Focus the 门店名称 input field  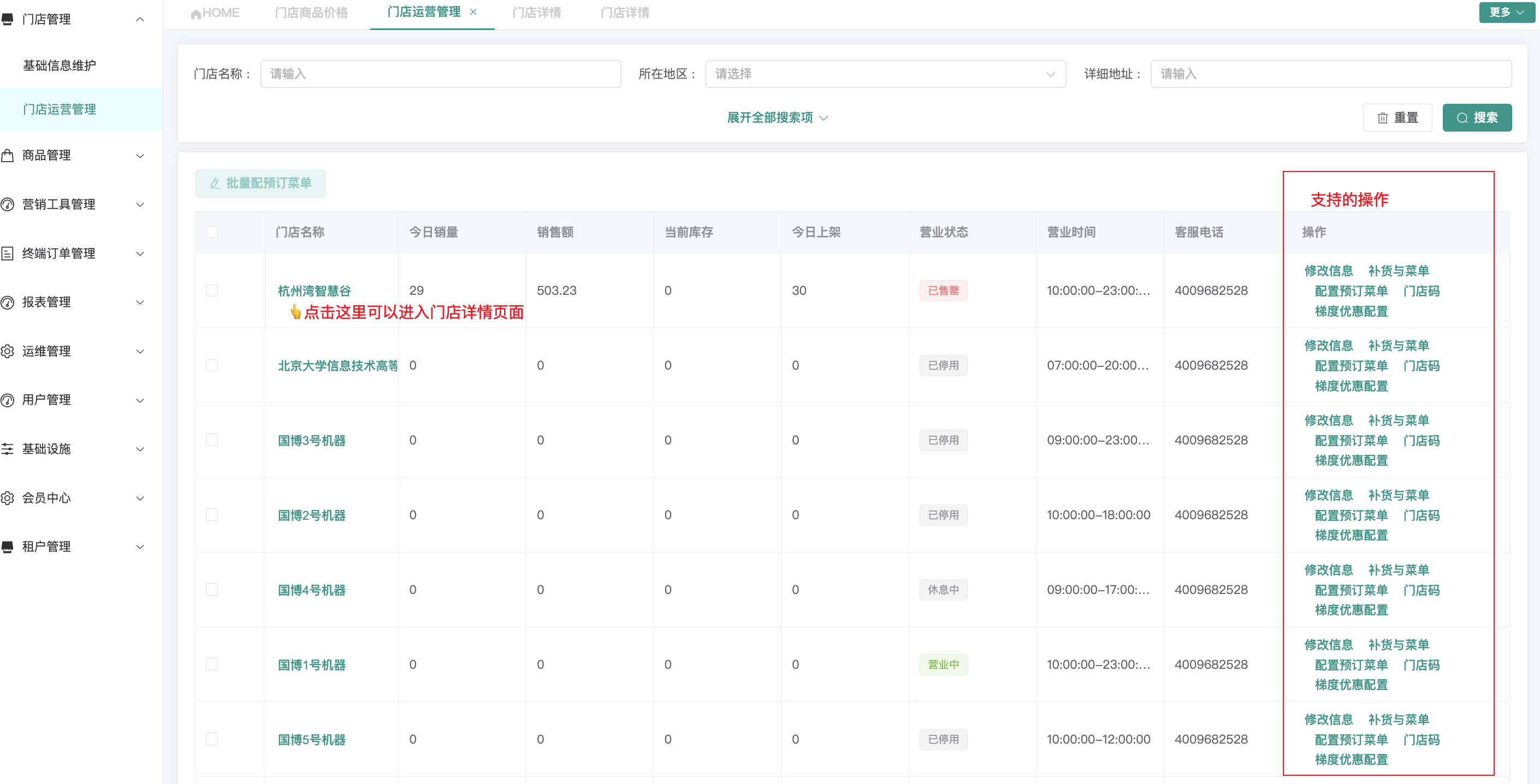pyautogui.click(x=441, y=74)
